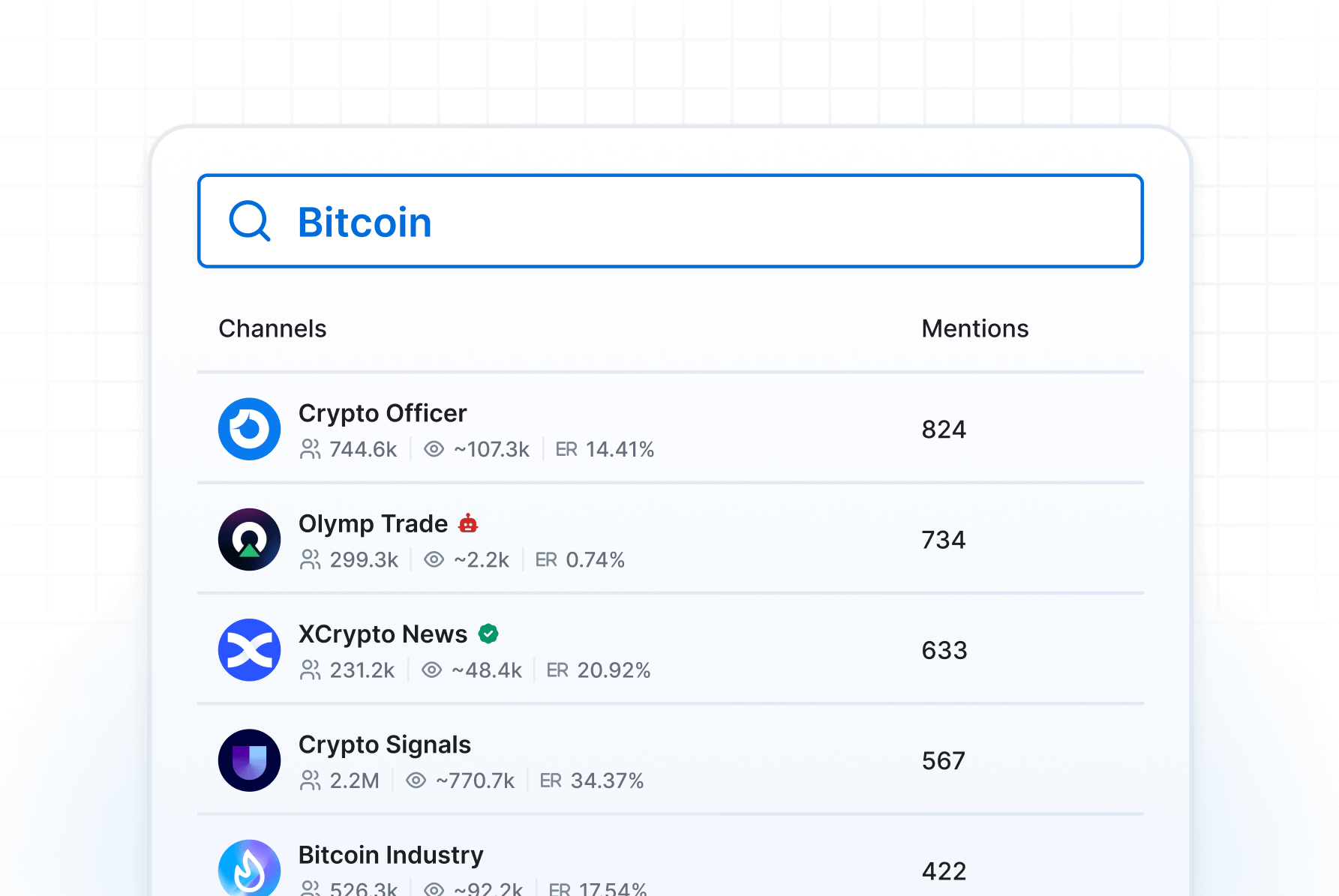The height and width of the screenshot is (896, 1339).
Task: Open the Olymp Trade channel avatar
Action: (249, 539)
